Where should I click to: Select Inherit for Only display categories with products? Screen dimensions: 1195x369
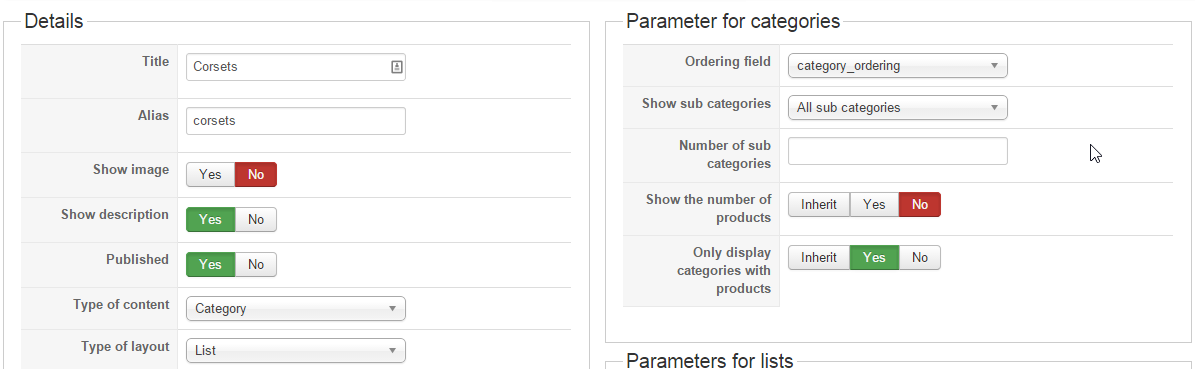pyautogui.click(x=819, y=258)
